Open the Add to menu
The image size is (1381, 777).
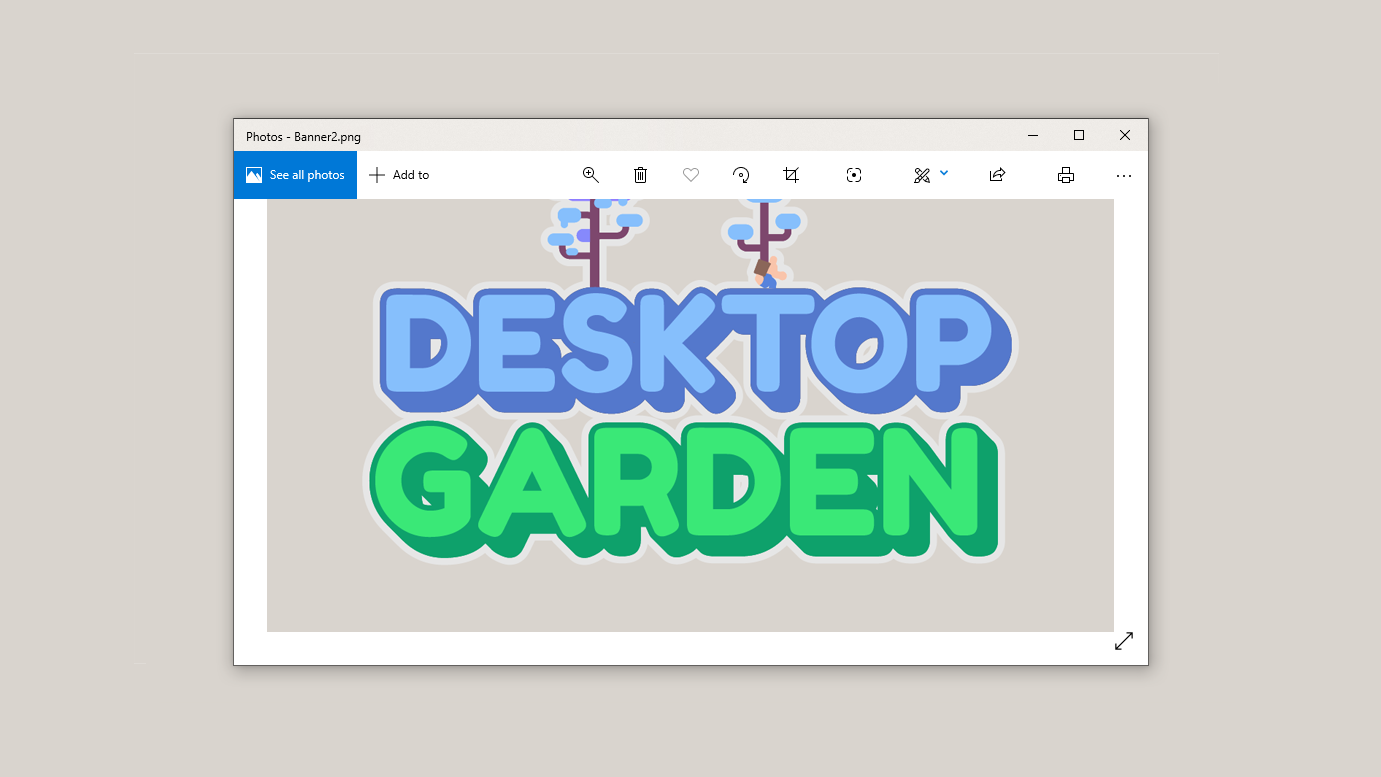[x=399, y=175]
